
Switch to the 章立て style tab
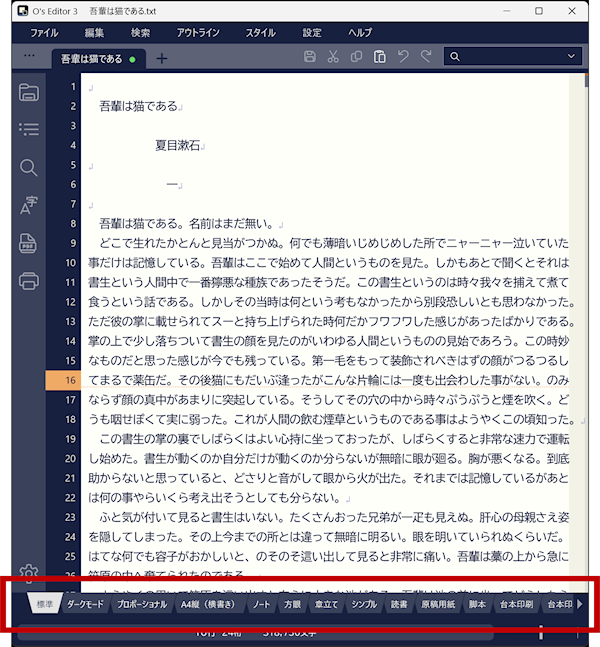click(326, 604)
